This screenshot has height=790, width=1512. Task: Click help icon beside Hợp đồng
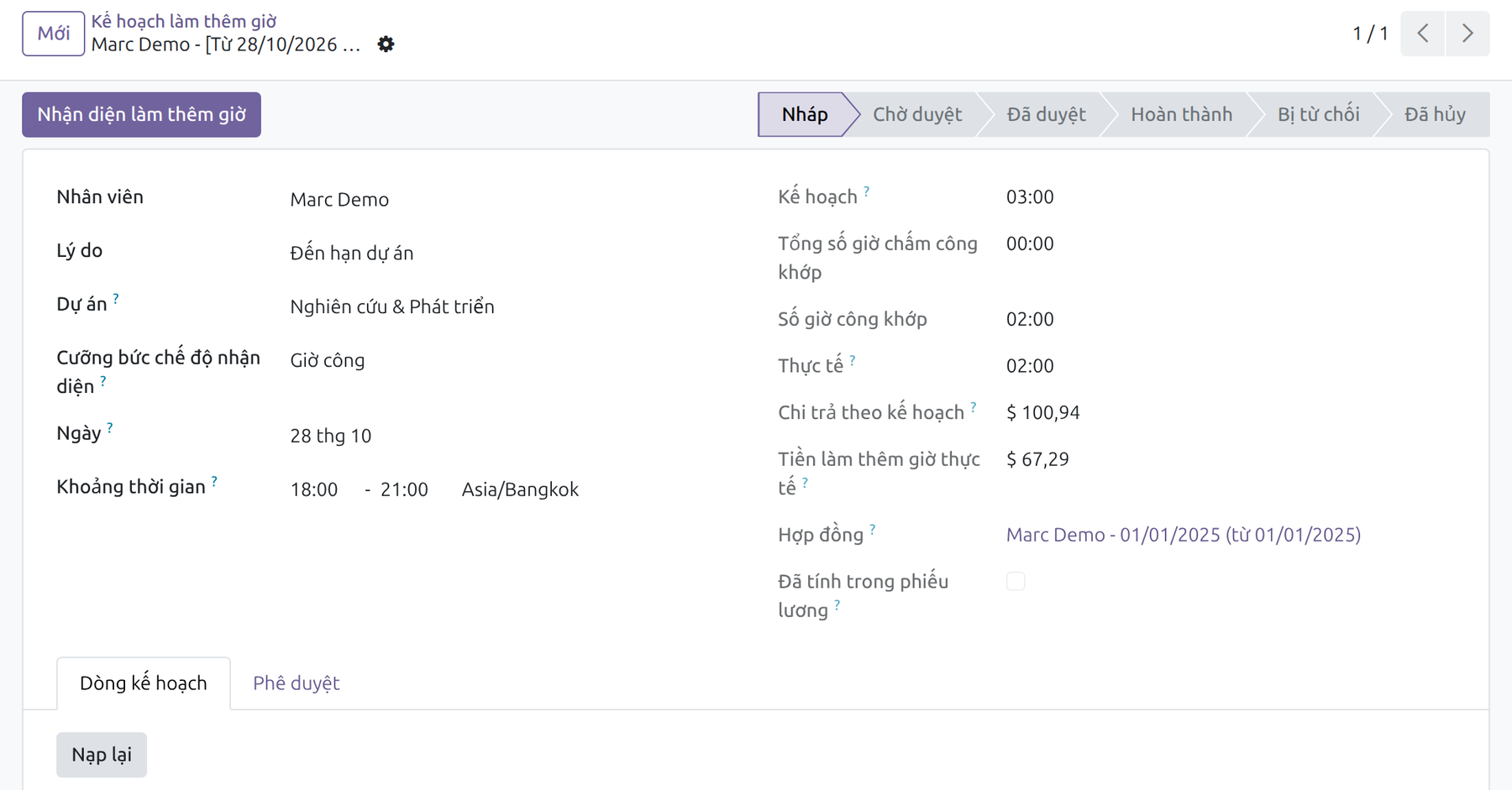click(x=872, y=530)
